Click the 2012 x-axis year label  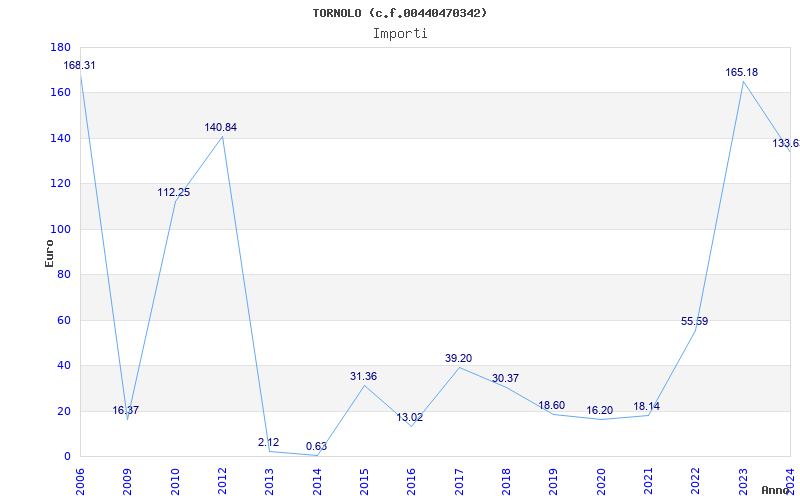(222, 482)
